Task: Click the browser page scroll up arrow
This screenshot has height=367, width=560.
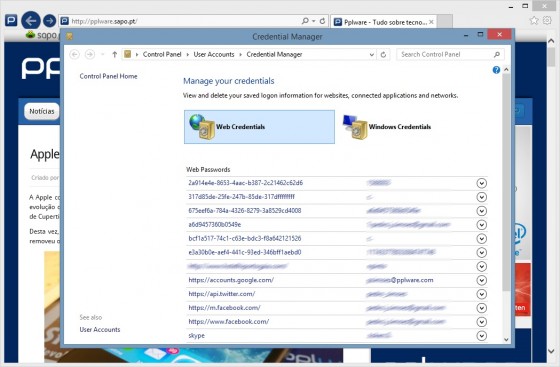Action: click(x=551, y=41)
